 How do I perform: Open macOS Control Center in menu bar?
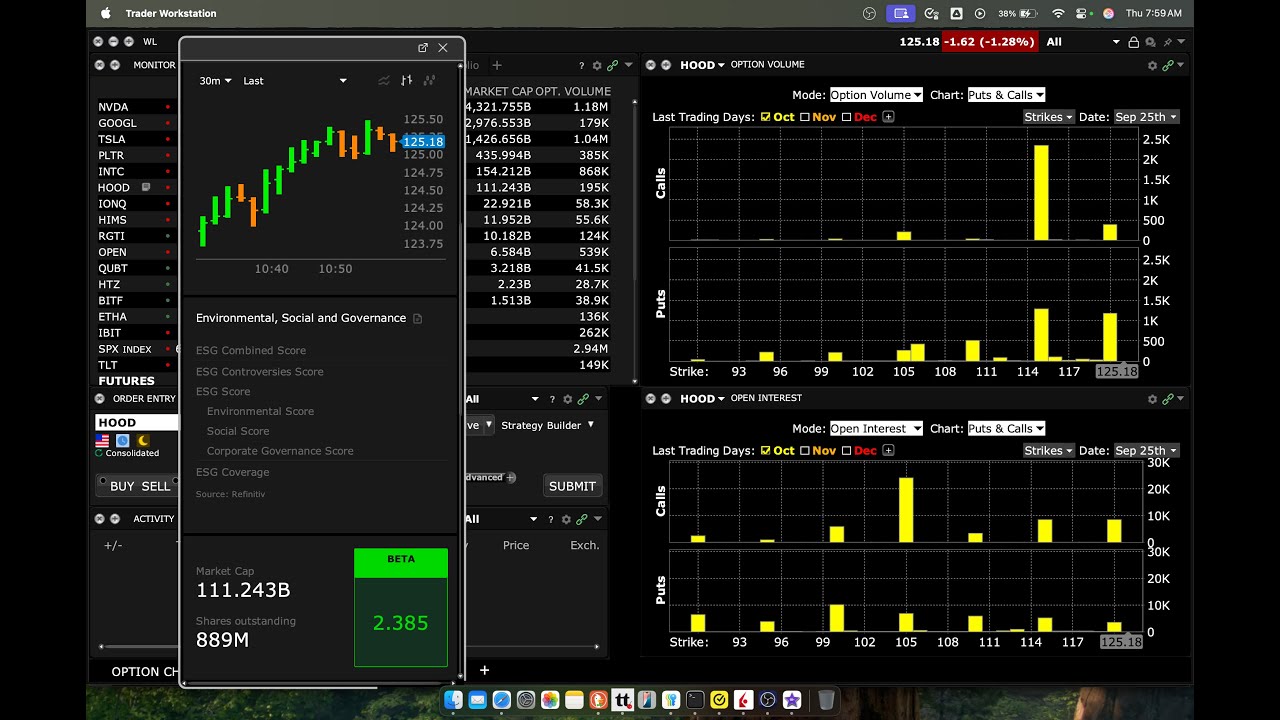[1083, 14]
